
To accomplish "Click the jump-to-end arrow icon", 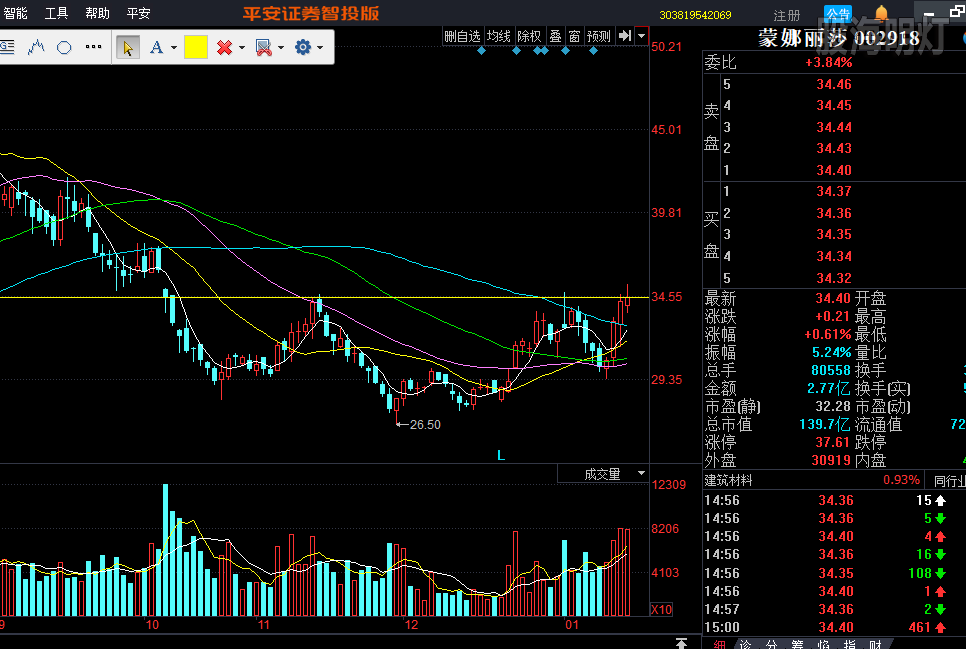I will coord(625,36).
